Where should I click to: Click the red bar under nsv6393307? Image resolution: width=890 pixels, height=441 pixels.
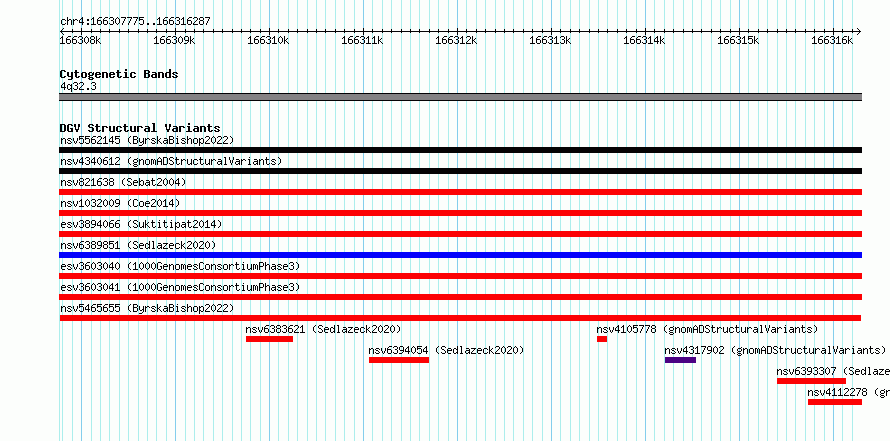pyautogui.click(x=812, y=381)
